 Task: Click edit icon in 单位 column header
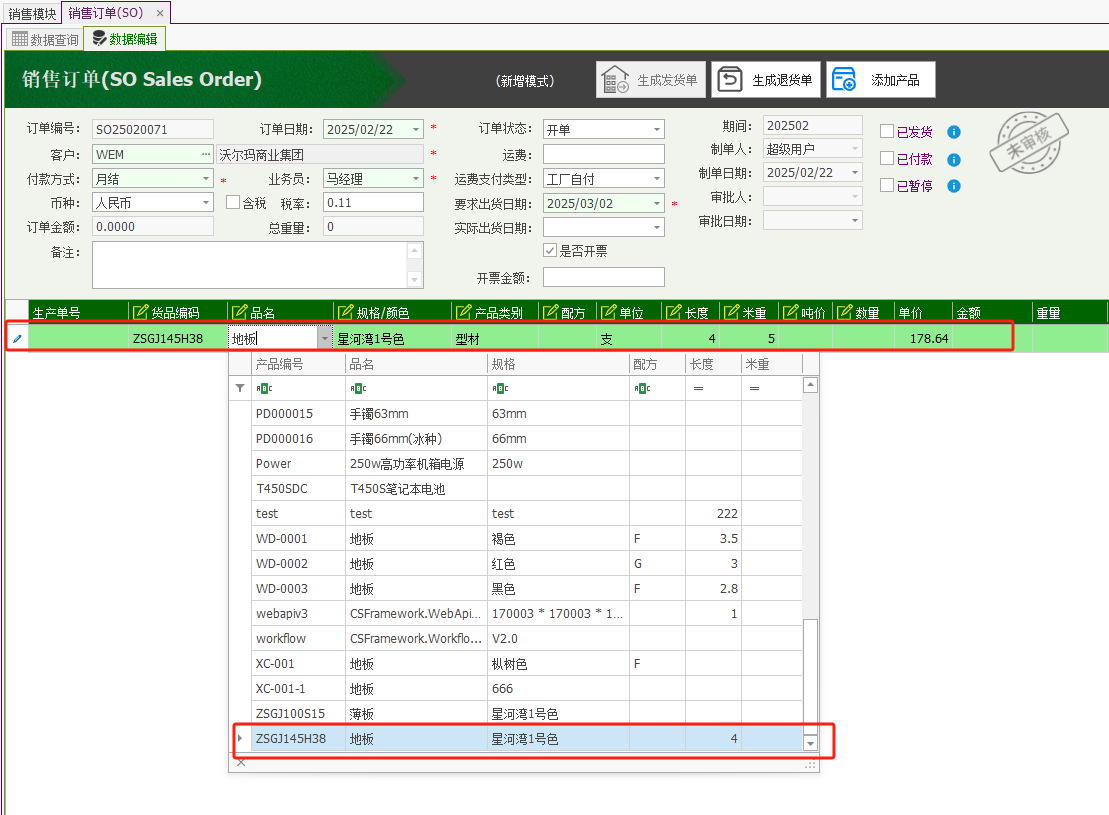(609, 312)
